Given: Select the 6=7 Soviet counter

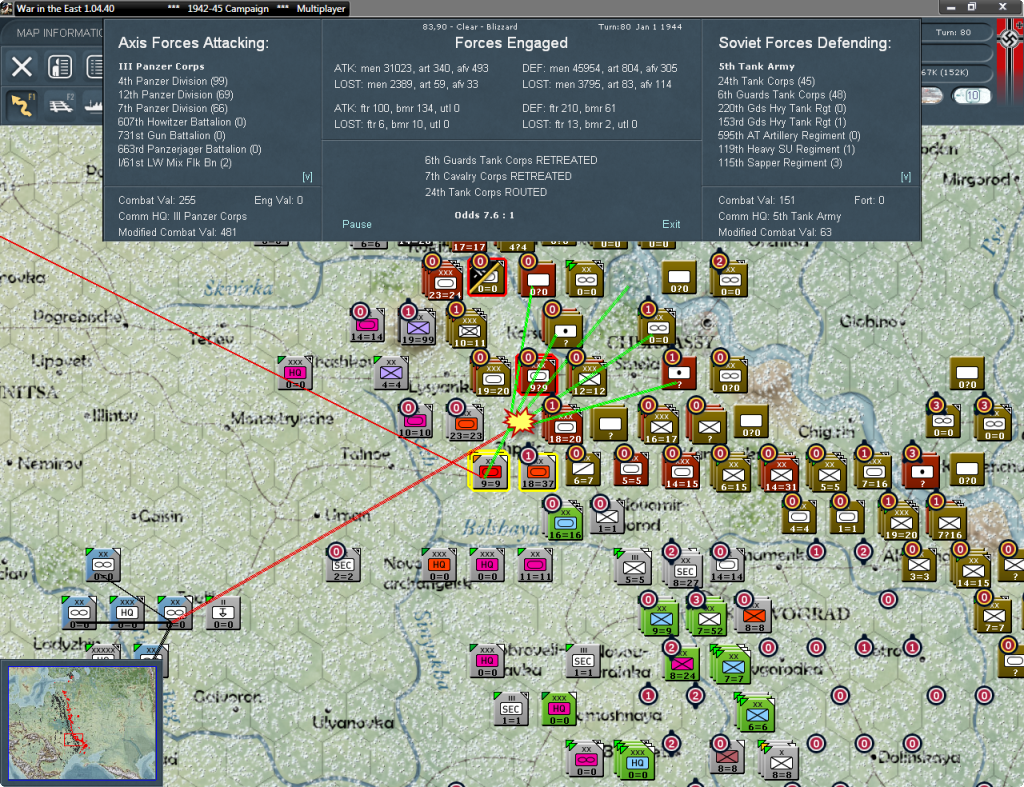Looking at the screenshot, I should pos(583,469).
